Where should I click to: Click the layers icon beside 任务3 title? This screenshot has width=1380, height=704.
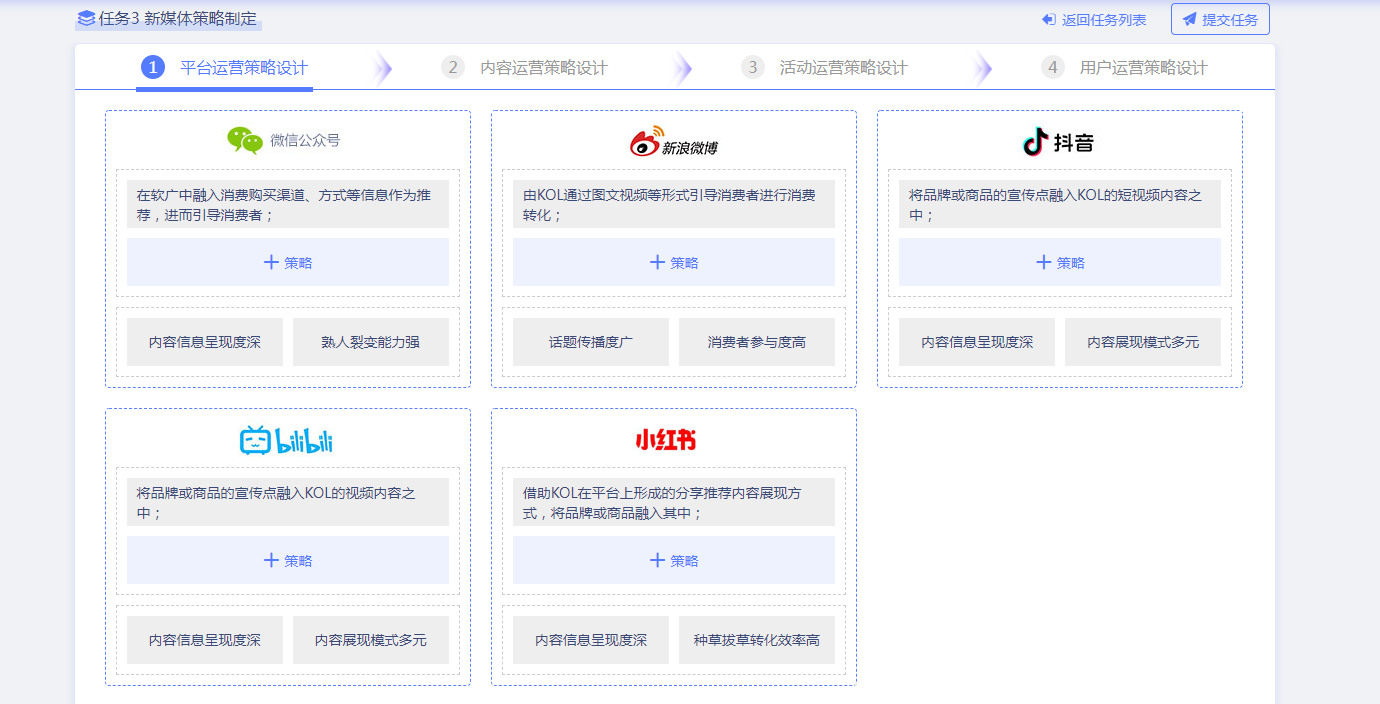pyautogui.click(x=86, y=18)
